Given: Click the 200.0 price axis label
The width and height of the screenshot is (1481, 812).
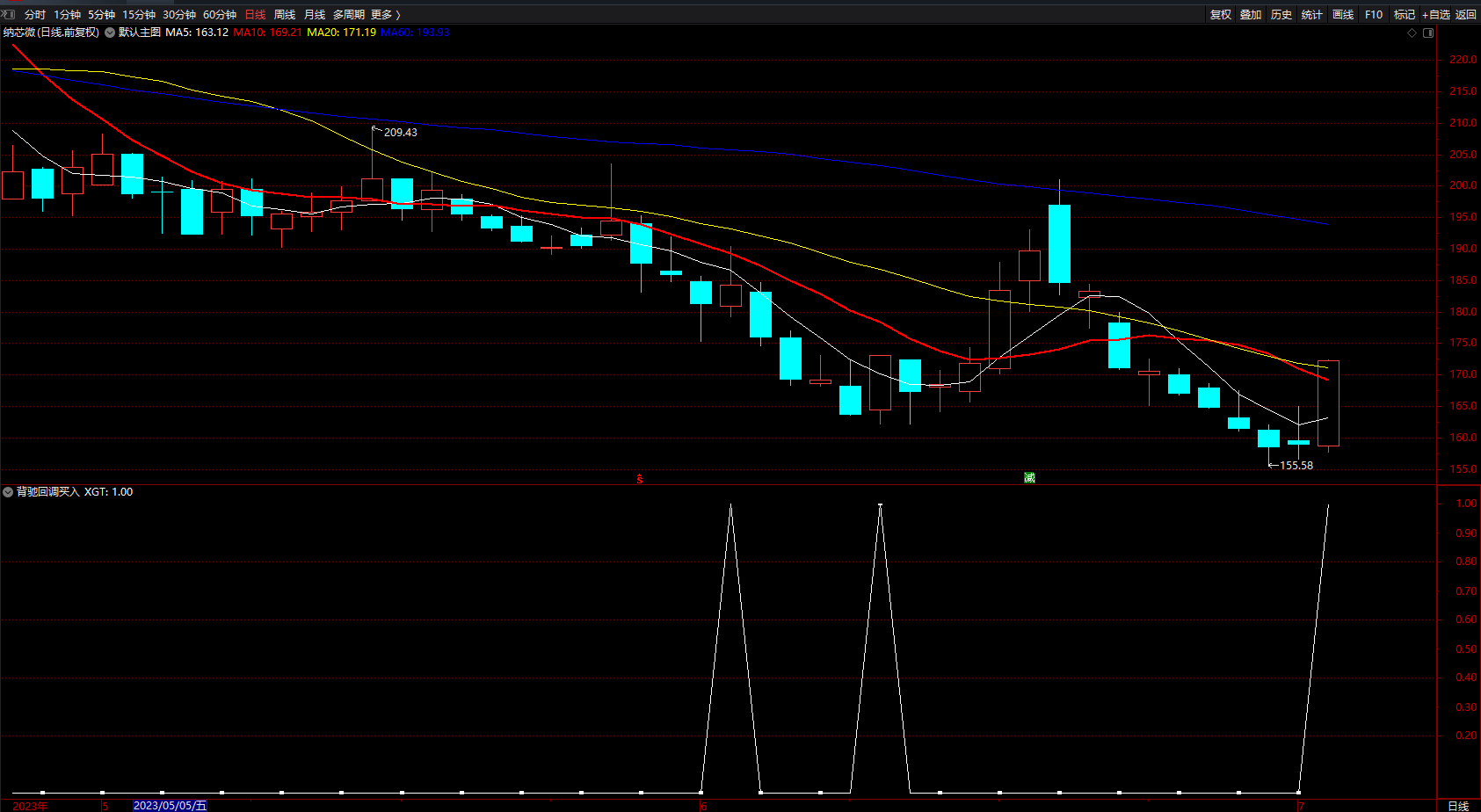Looking at the screenshot, I should [1463, 185].
